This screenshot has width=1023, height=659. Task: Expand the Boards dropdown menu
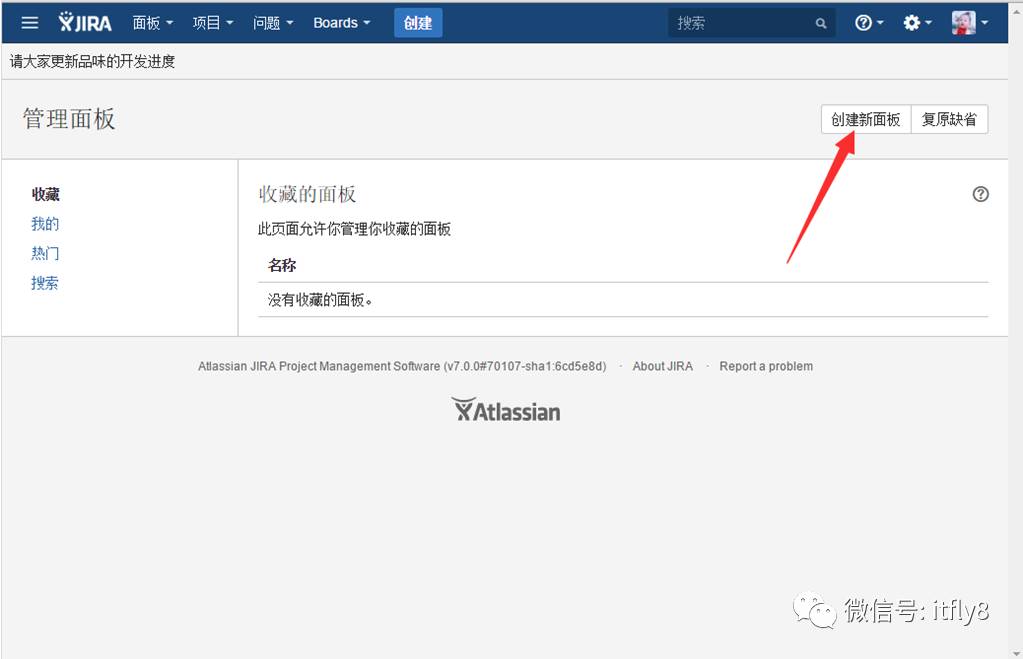tap(341, 23)
